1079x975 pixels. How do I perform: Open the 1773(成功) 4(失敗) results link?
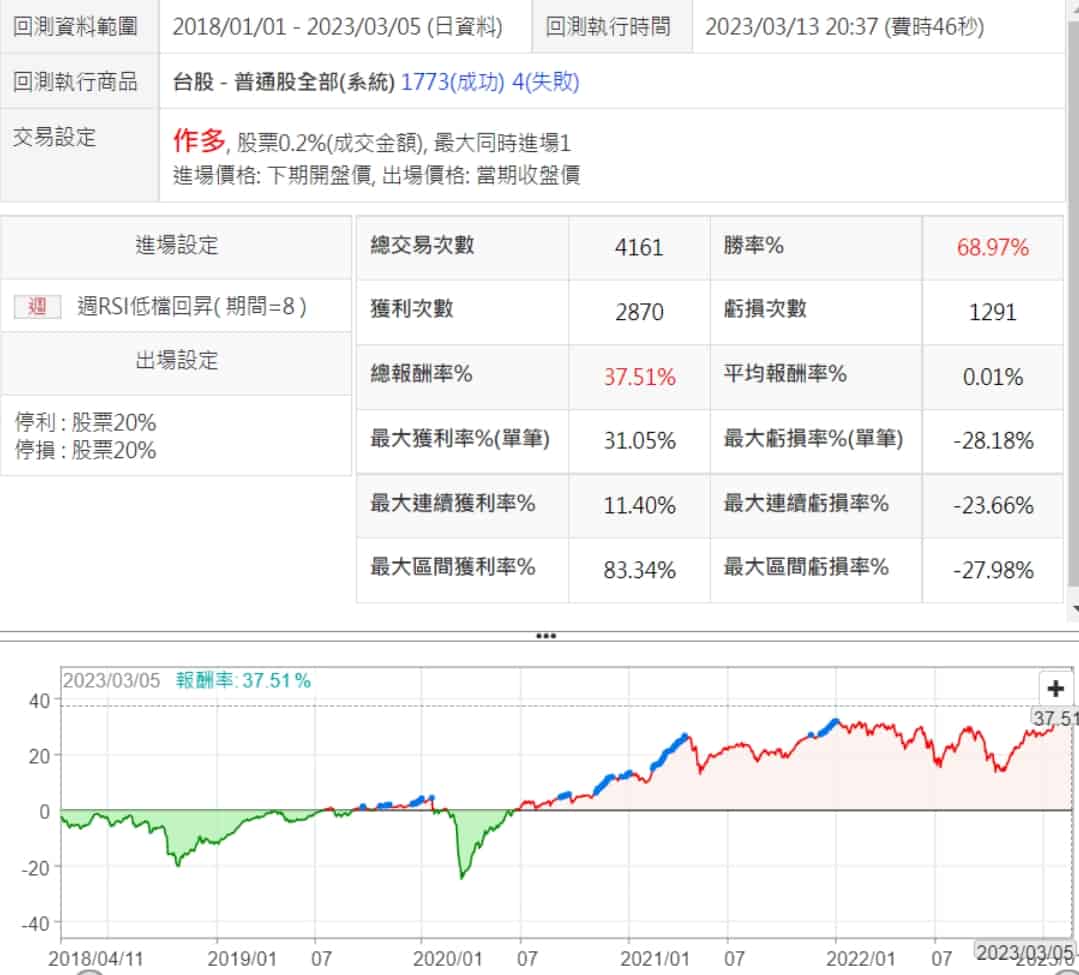click(x=489, y=82)
